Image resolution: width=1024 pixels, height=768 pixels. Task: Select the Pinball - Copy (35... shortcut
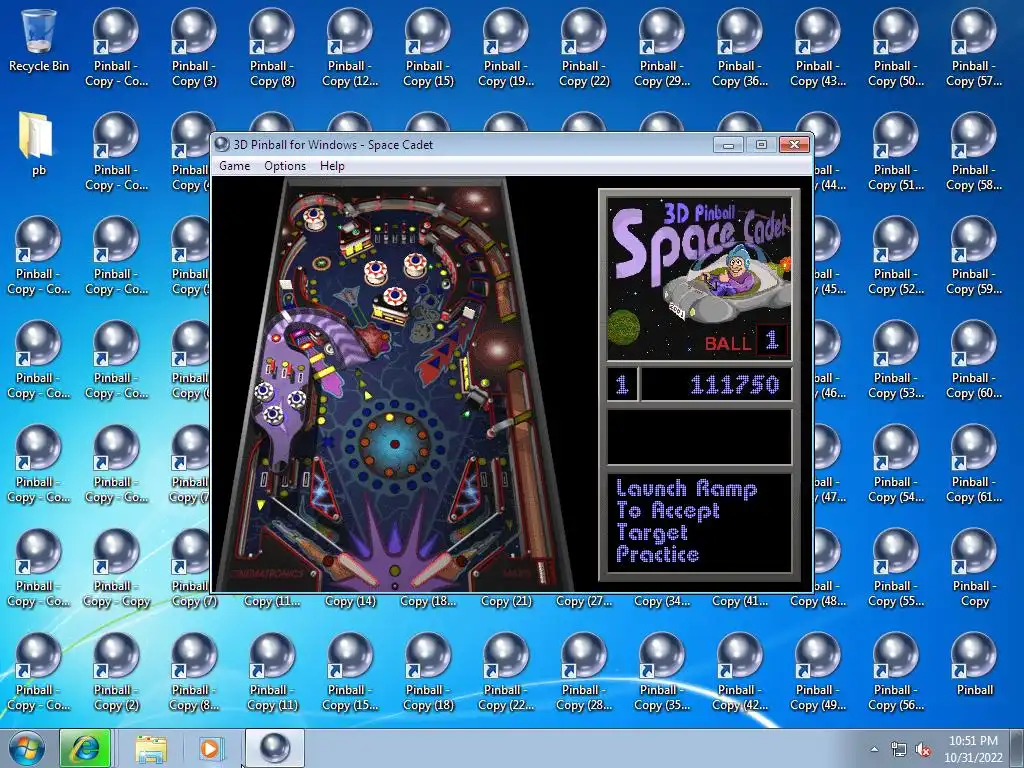pos(662,671)
